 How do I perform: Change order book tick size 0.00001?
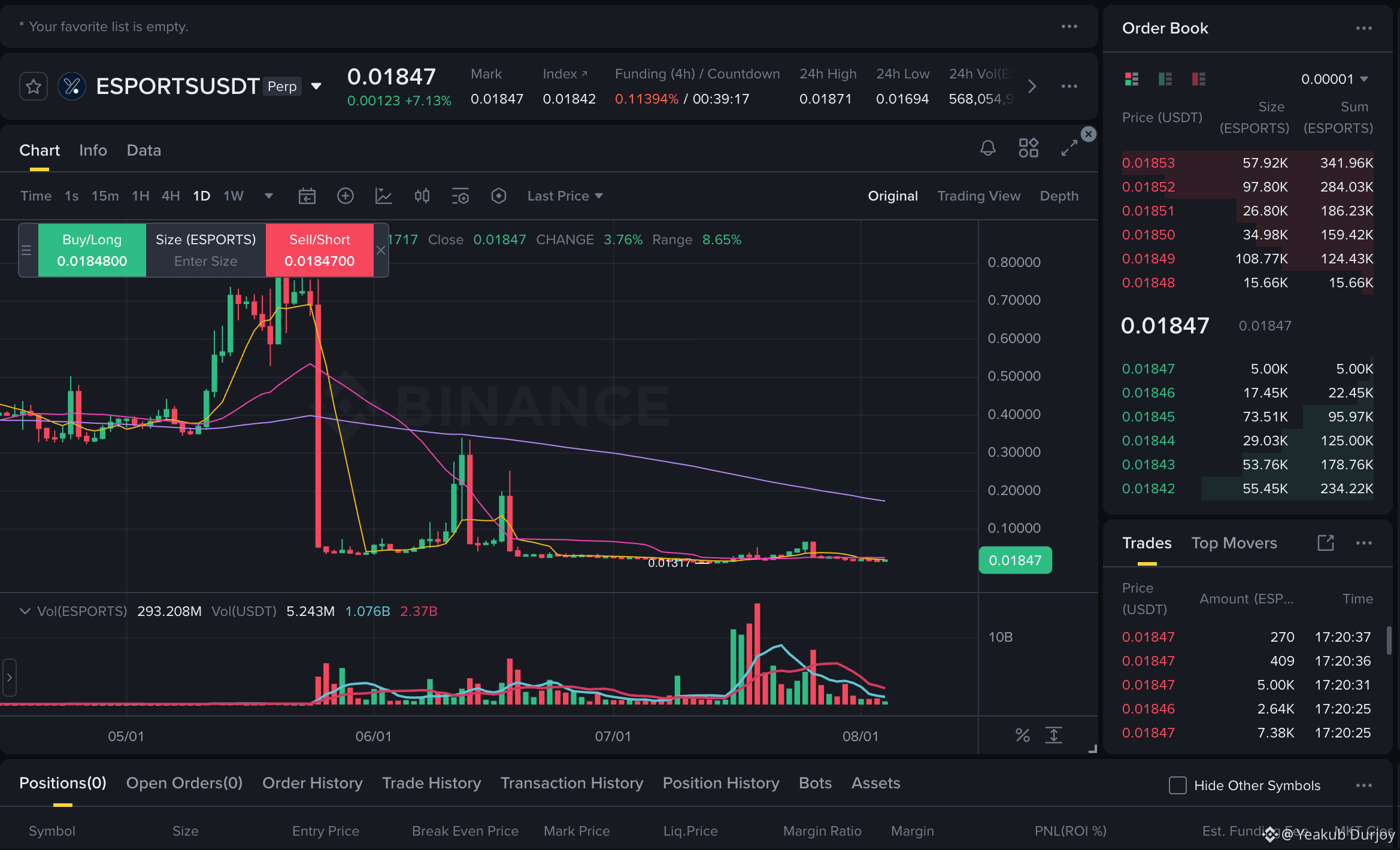coord(1335,79)
